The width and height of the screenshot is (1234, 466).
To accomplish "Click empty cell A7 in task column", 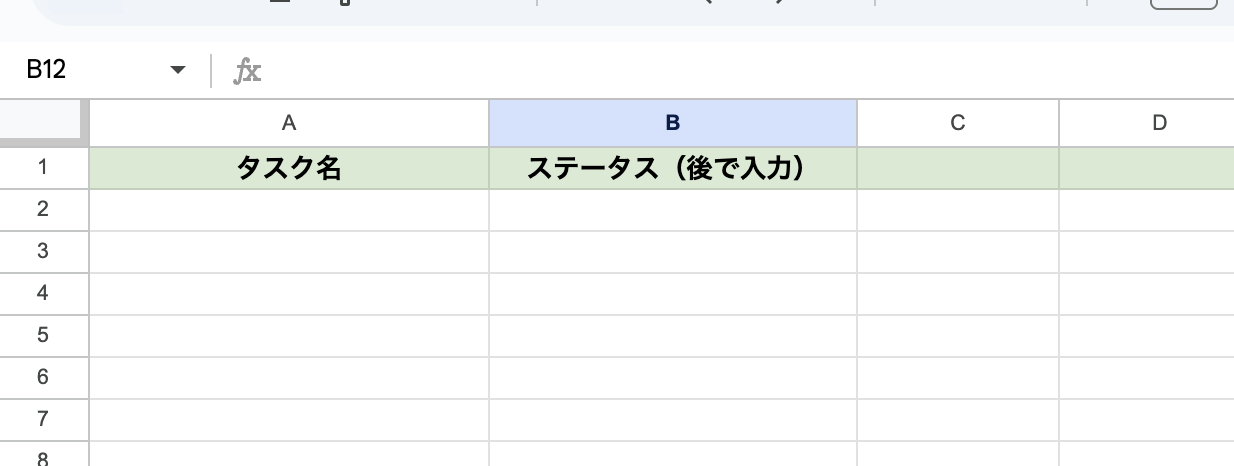I will pyautogui.click(x=289, y=420).
